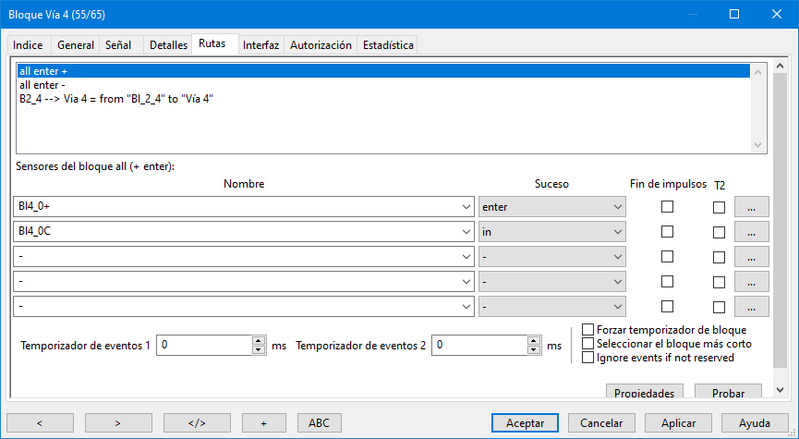
Task: Open the fourth sensor name dropdown
Action: pos(466,282)
